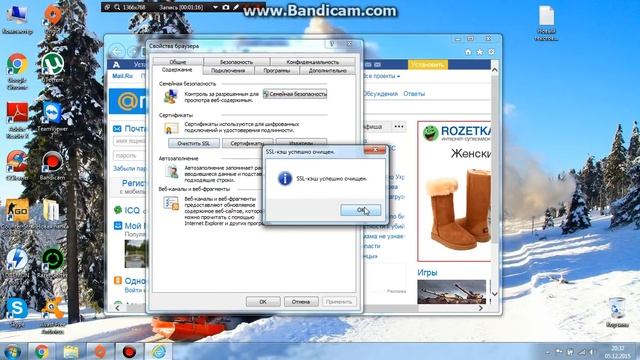
Task: Click the Издатели button
Action: click(301, 142)
